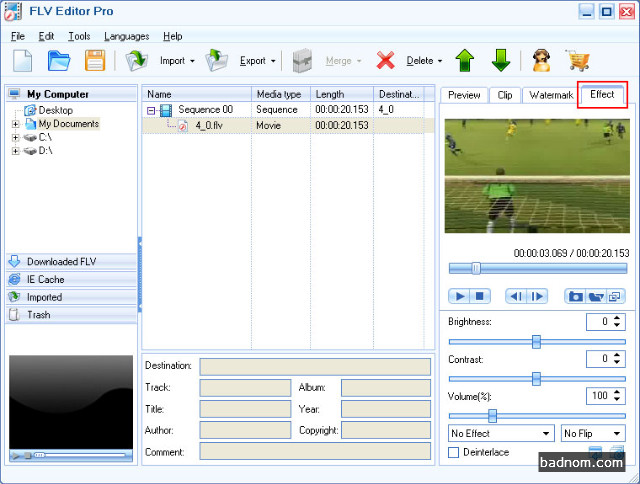Click the camera snapshot icon
This screenshot has width=640, height=484.
pyautogui.click(x=575, y=296)
